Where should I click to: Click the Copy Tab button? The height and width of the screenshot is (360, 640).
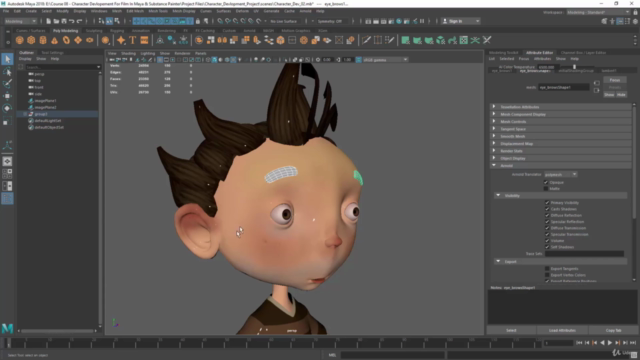[613, 330]
